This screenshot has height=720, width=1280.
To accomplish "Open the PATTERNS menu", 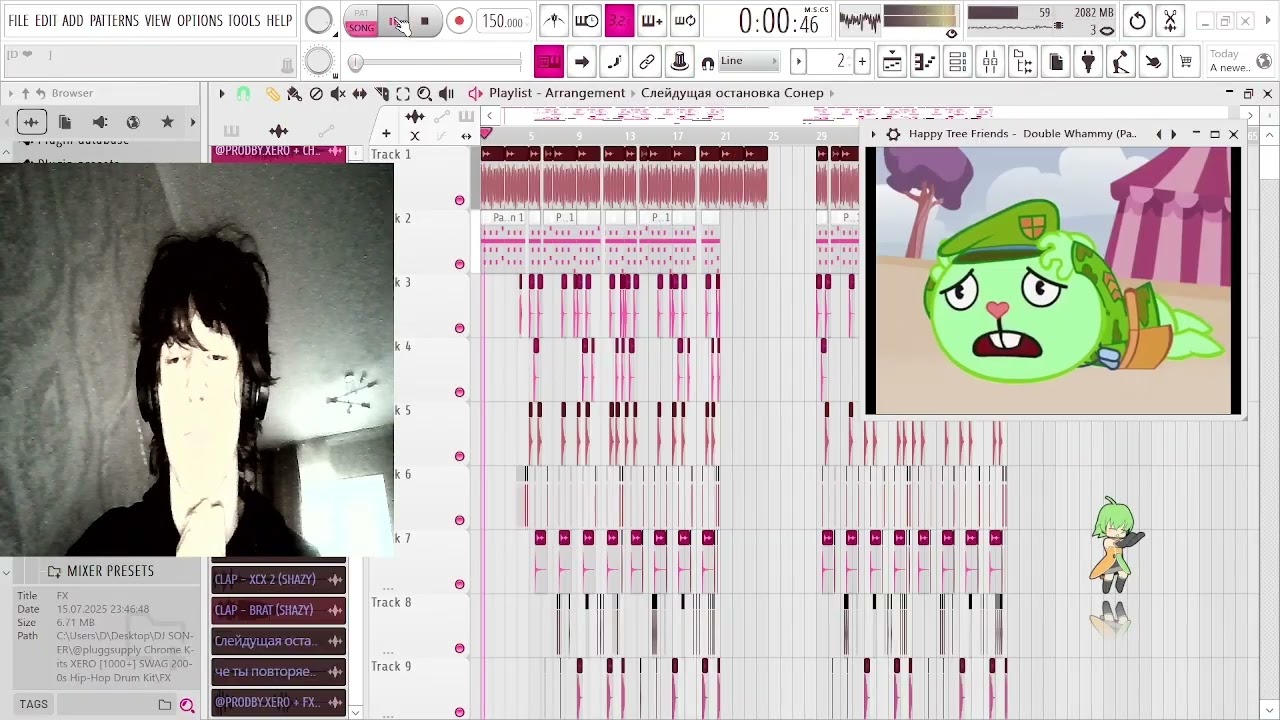I will (114, 20).
